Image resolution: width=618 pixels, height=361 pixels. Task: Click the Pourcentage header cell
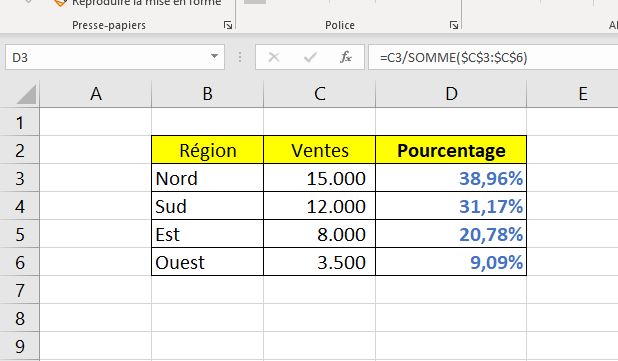tap(451, 150)
